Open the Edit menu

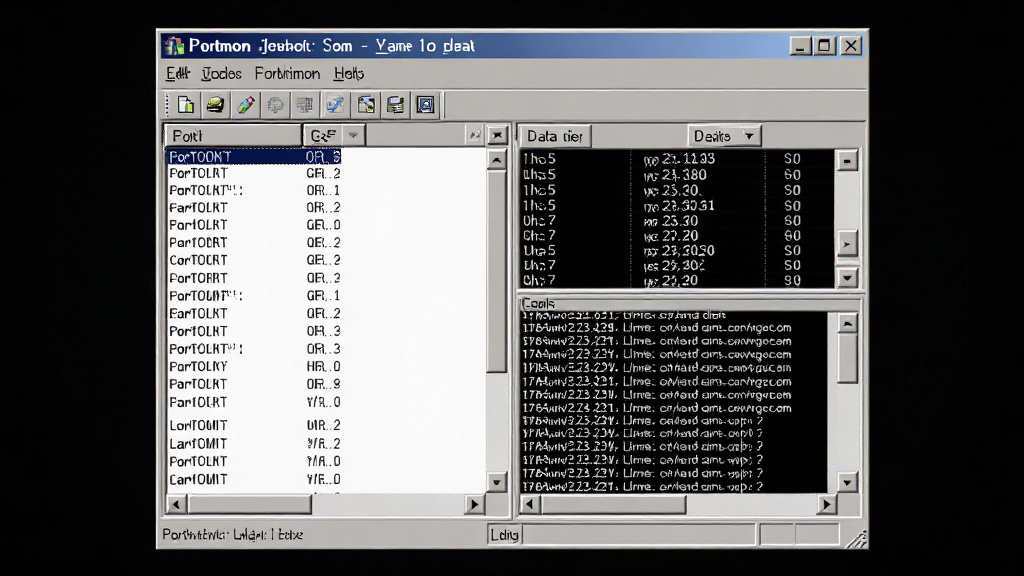pos(177,74)
